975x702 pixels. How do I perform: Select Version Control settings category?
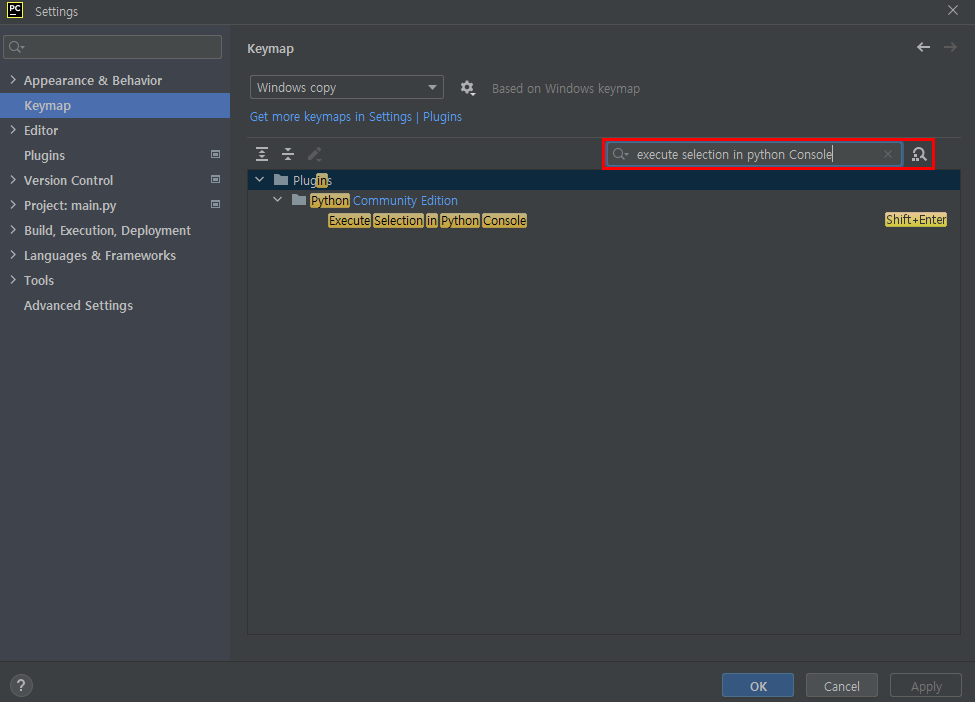click(68, 180)
